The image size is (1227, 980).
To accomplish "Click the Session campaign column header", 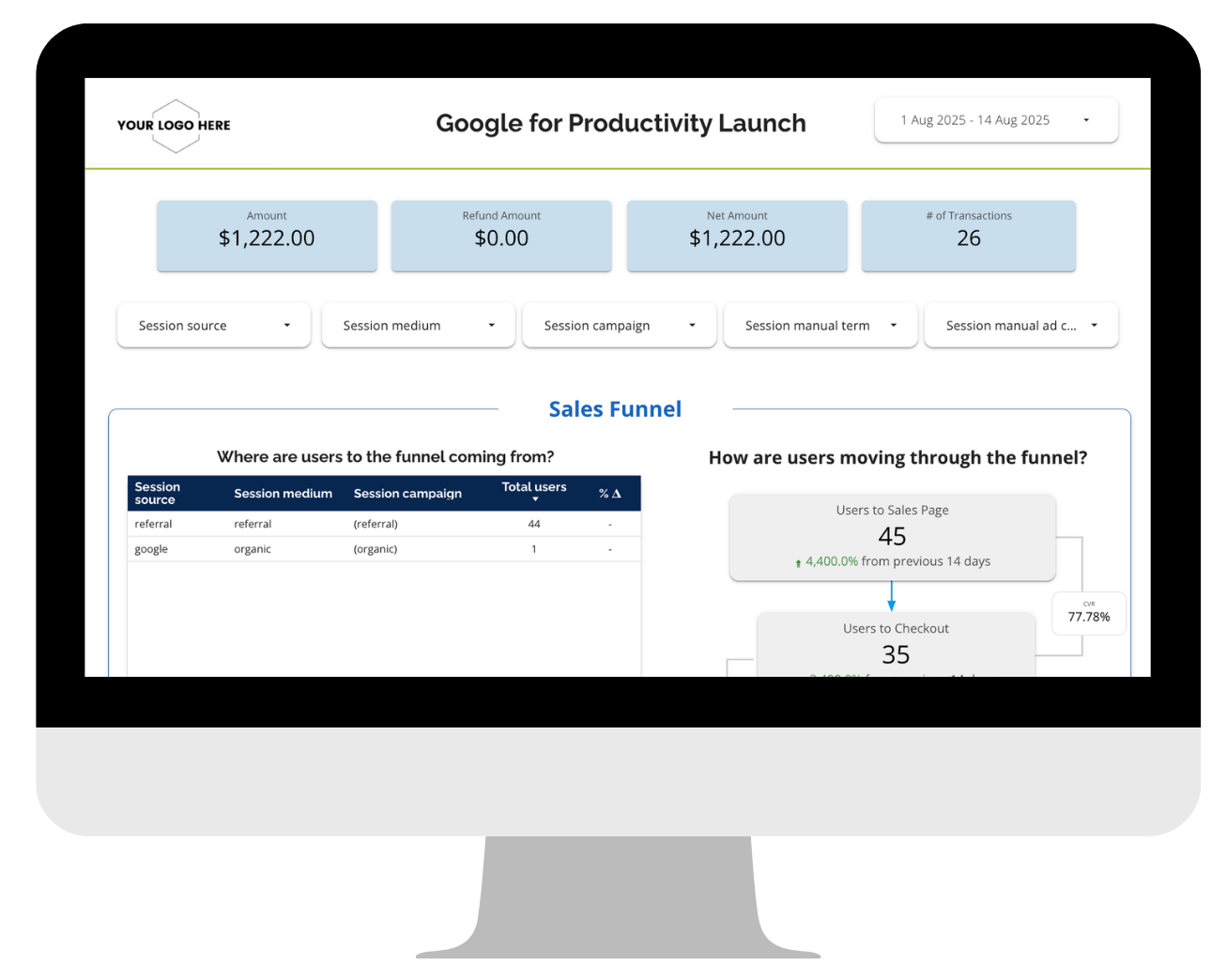I will (x=407, y=494).
